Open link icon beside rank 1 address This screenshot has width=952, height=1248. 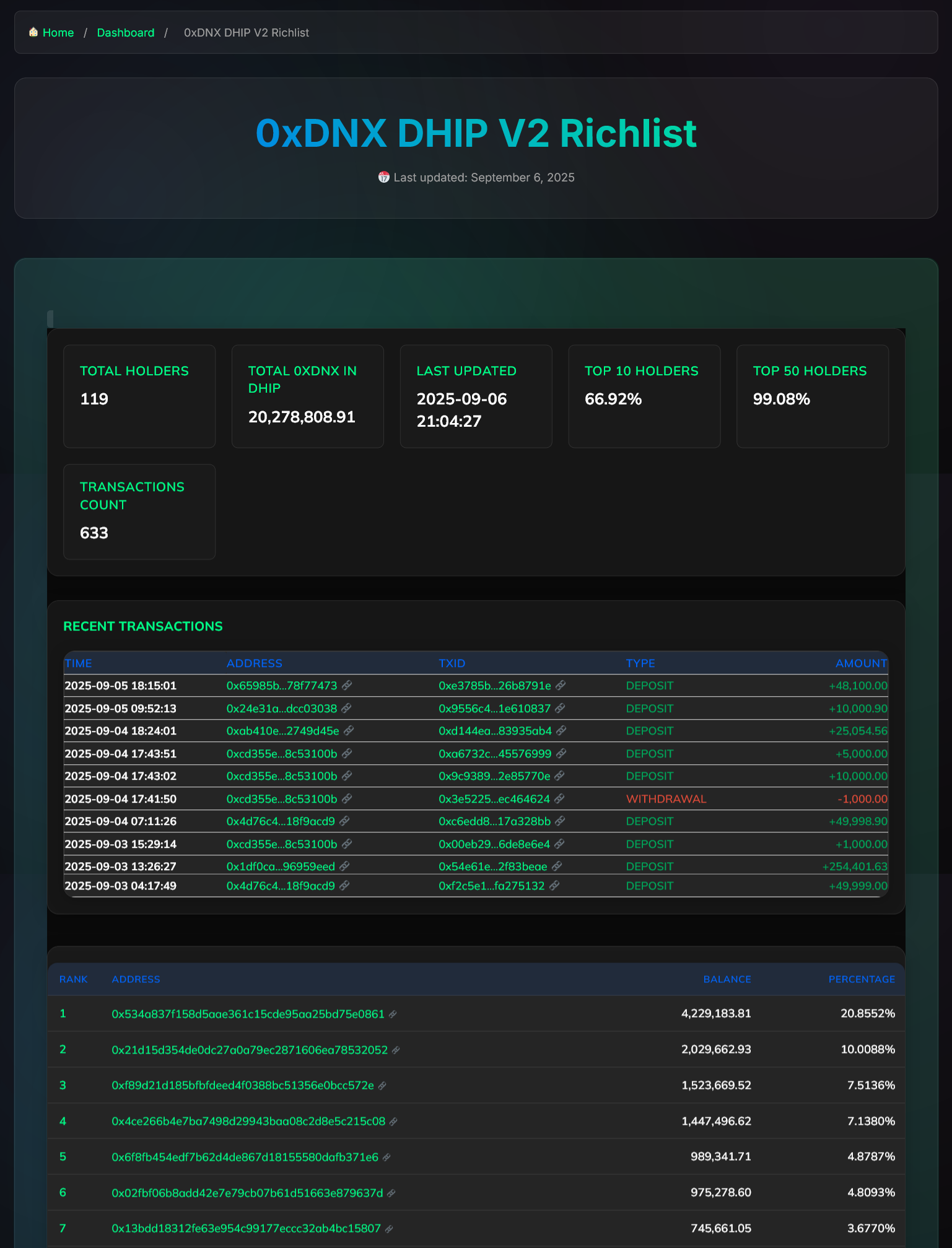[393, 1015]
